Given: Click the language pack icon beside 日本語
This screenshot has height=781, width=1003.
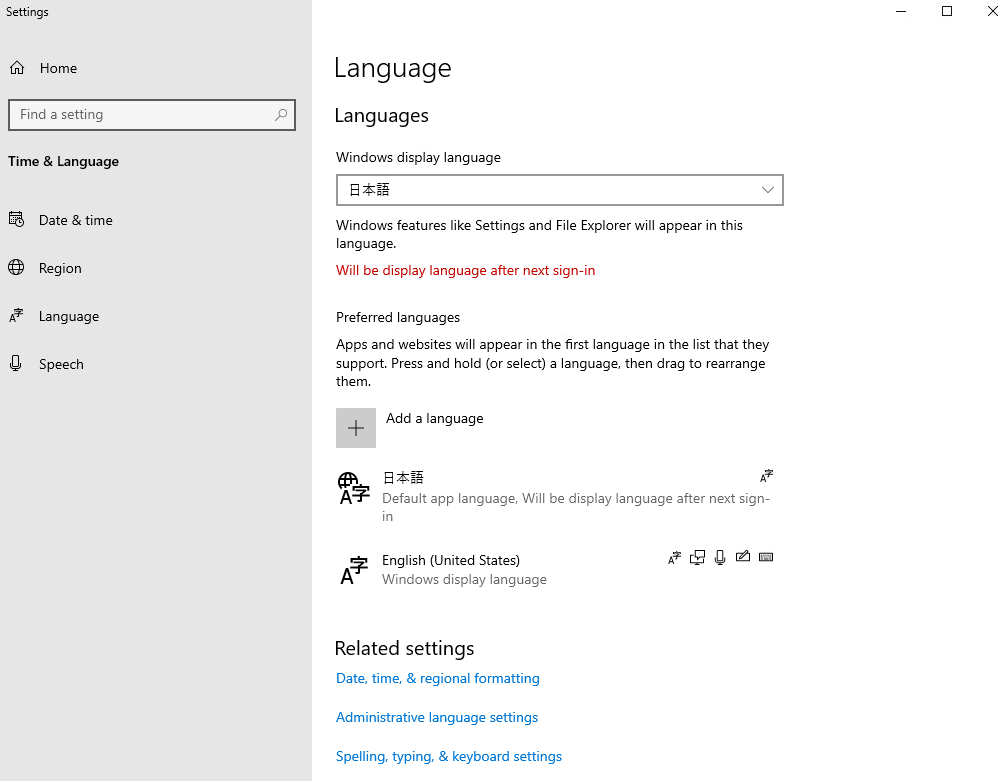Looking at the screenshot, I should click(x=766, y=476).
